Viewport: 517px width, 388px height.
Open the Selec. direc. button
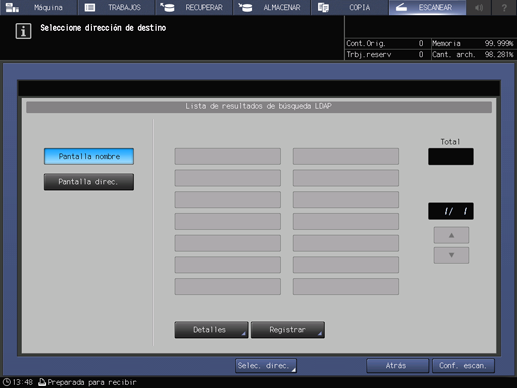tap(266, 366)
